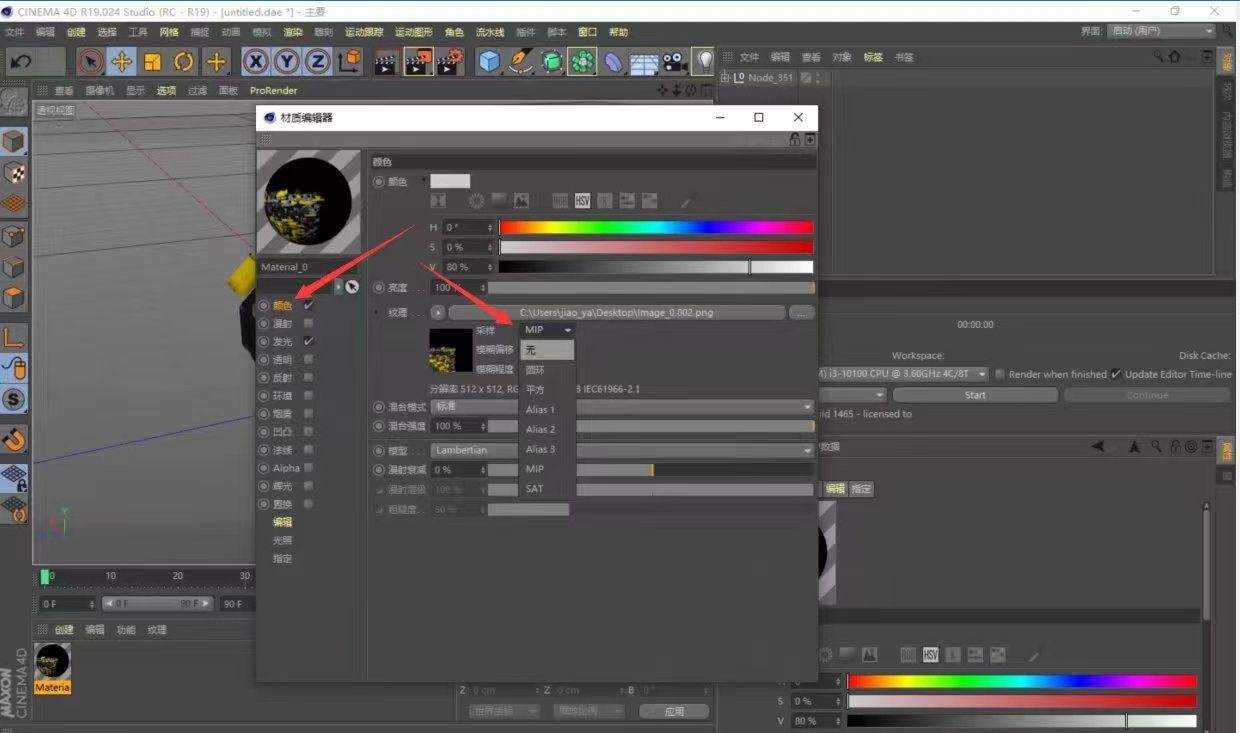1240x733 pixels.
Task: Click the texture file path field
Action: pyautogui.click(x=617, y=313)
